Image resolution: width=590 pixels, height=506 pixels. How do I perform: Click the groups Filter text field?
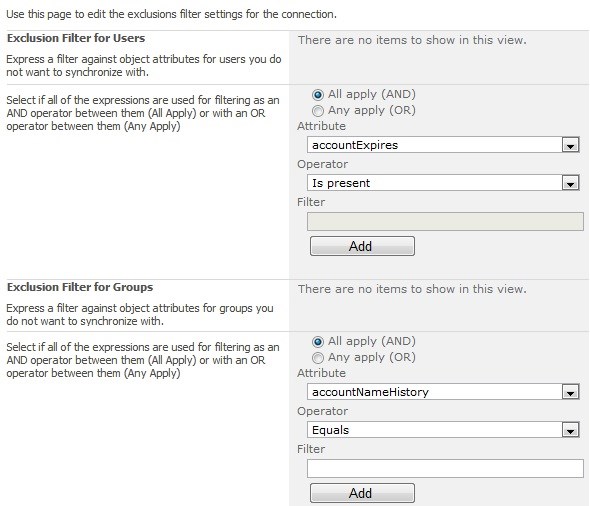(x=445, y=468)
